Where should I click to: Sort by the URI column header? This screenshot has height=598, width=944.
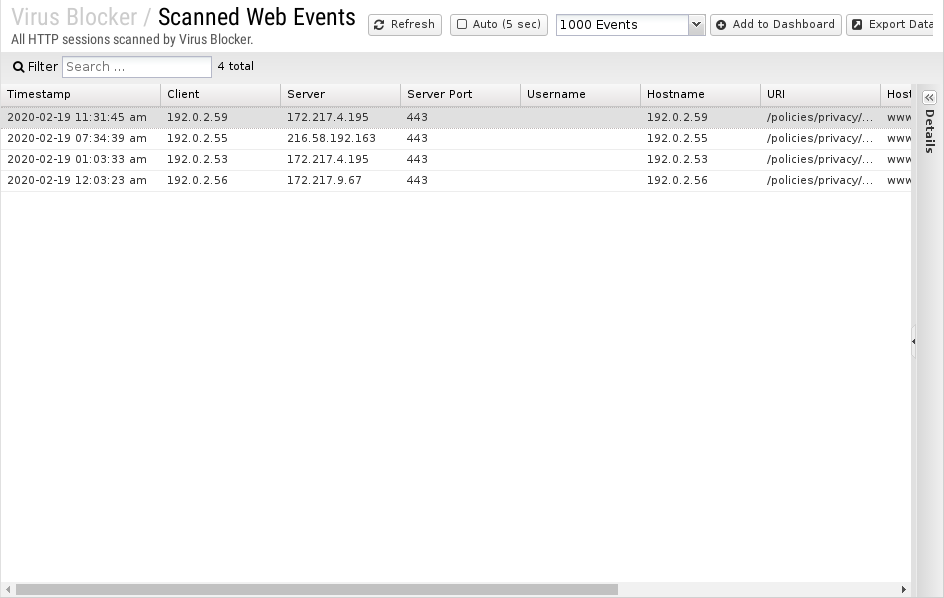(x=820, y=95)
